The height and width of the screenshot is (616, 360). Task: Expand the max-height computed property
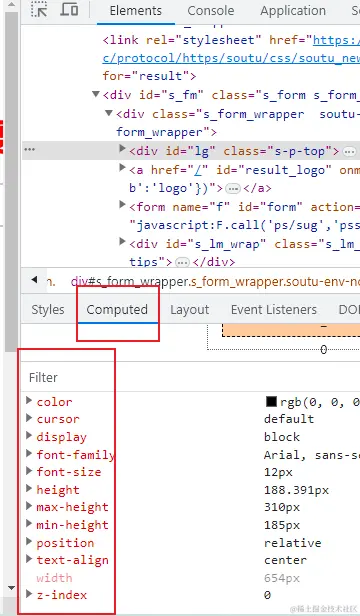pos(29,506)
